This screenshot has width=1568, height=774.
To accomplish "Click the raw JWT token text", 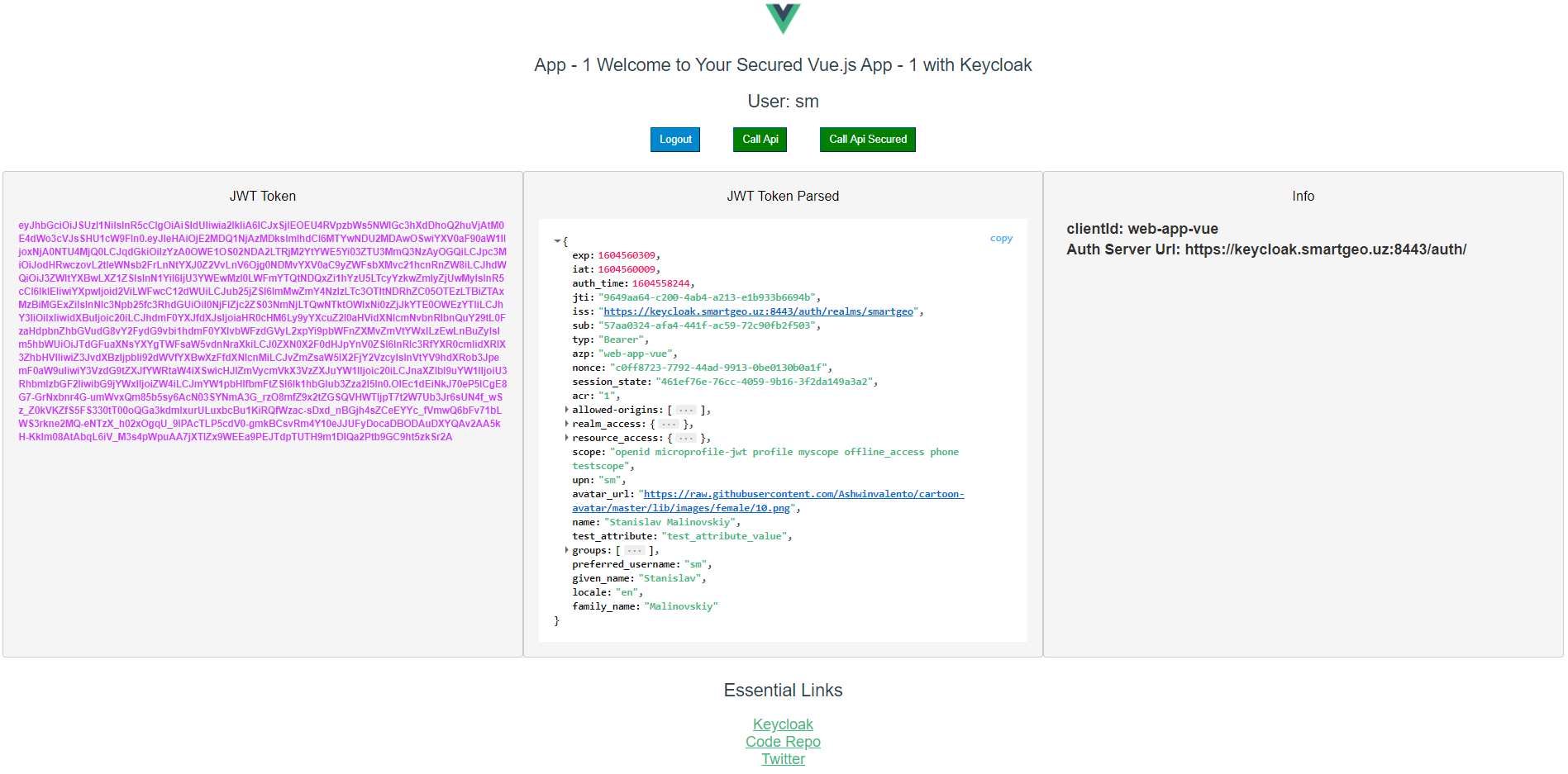I will (x=263, y=331).
